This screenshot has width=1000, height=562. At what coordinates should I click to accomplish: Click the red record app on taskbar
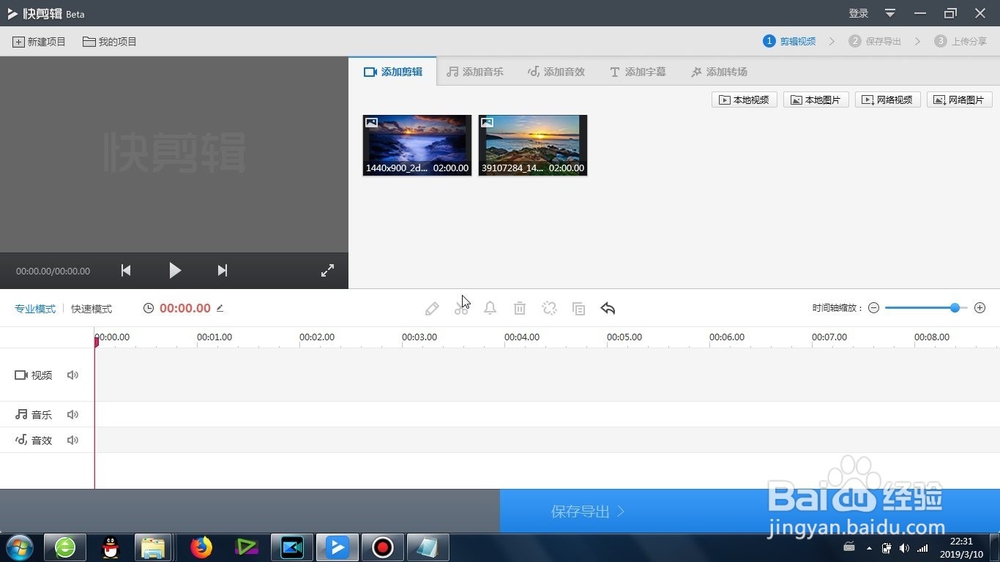(x=383, y=548)
